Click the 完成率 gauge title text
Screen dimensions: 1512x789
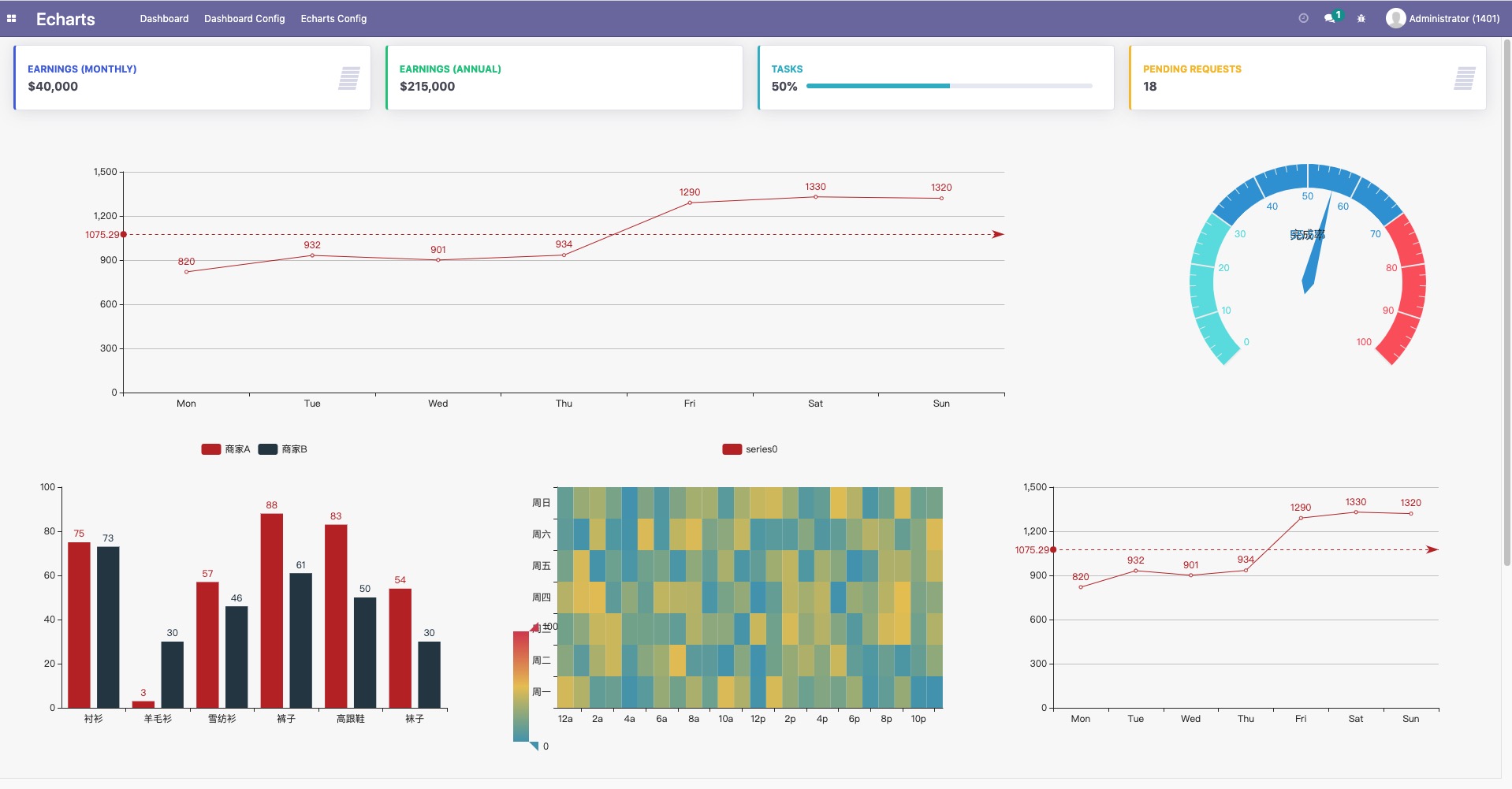click(x=1308, y=235)
